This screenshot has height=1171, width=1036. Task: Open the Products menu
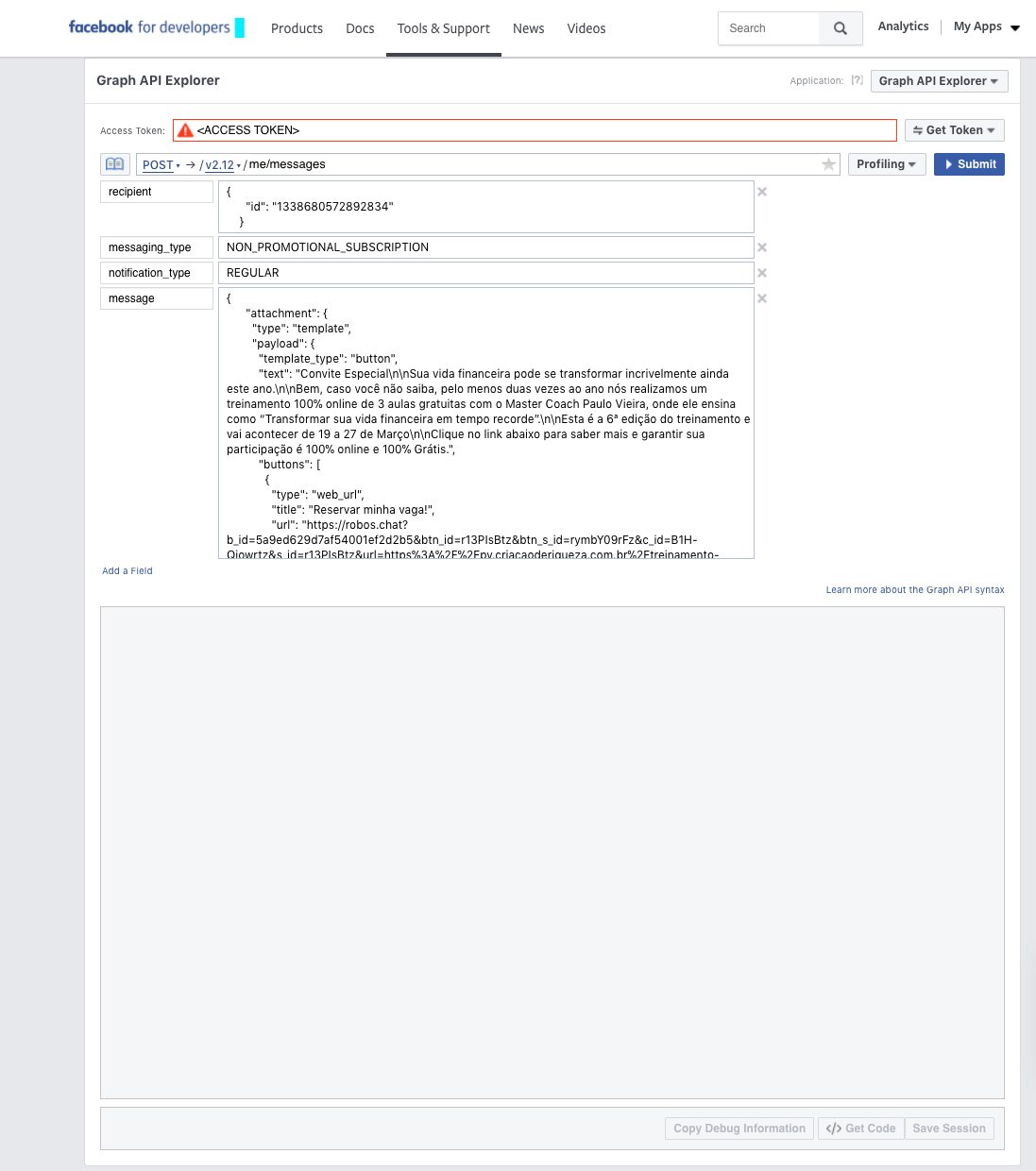pyautogui.click(x=297, y=28)
